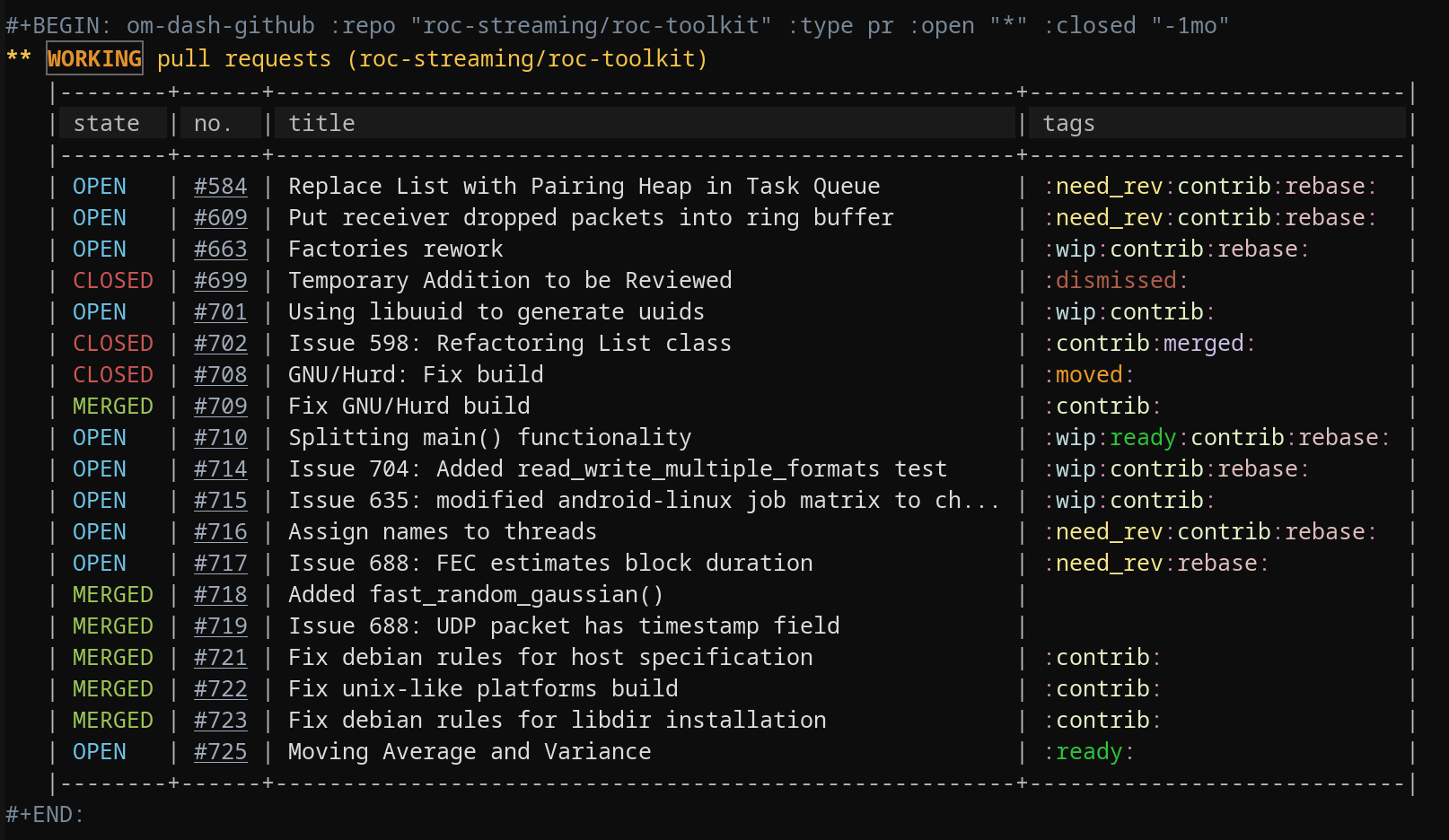This screenshot has height=840, width=1449.
Task: Click the ':ready:' tag on #725 row
Action: pyautogui.click(x=1089, y=752)
